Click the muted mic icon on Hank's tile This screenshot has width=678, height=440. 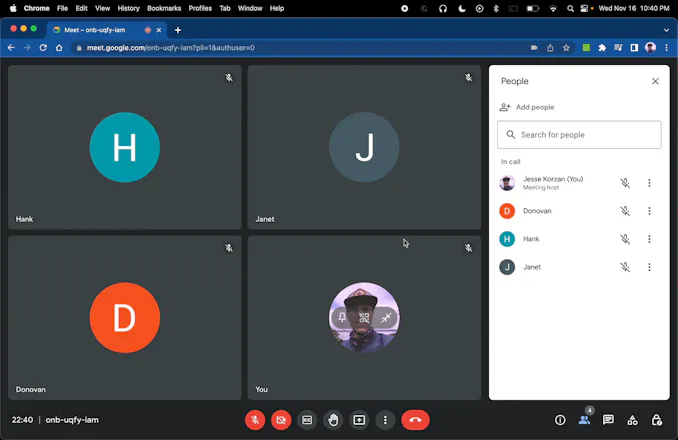pos(229,78)
